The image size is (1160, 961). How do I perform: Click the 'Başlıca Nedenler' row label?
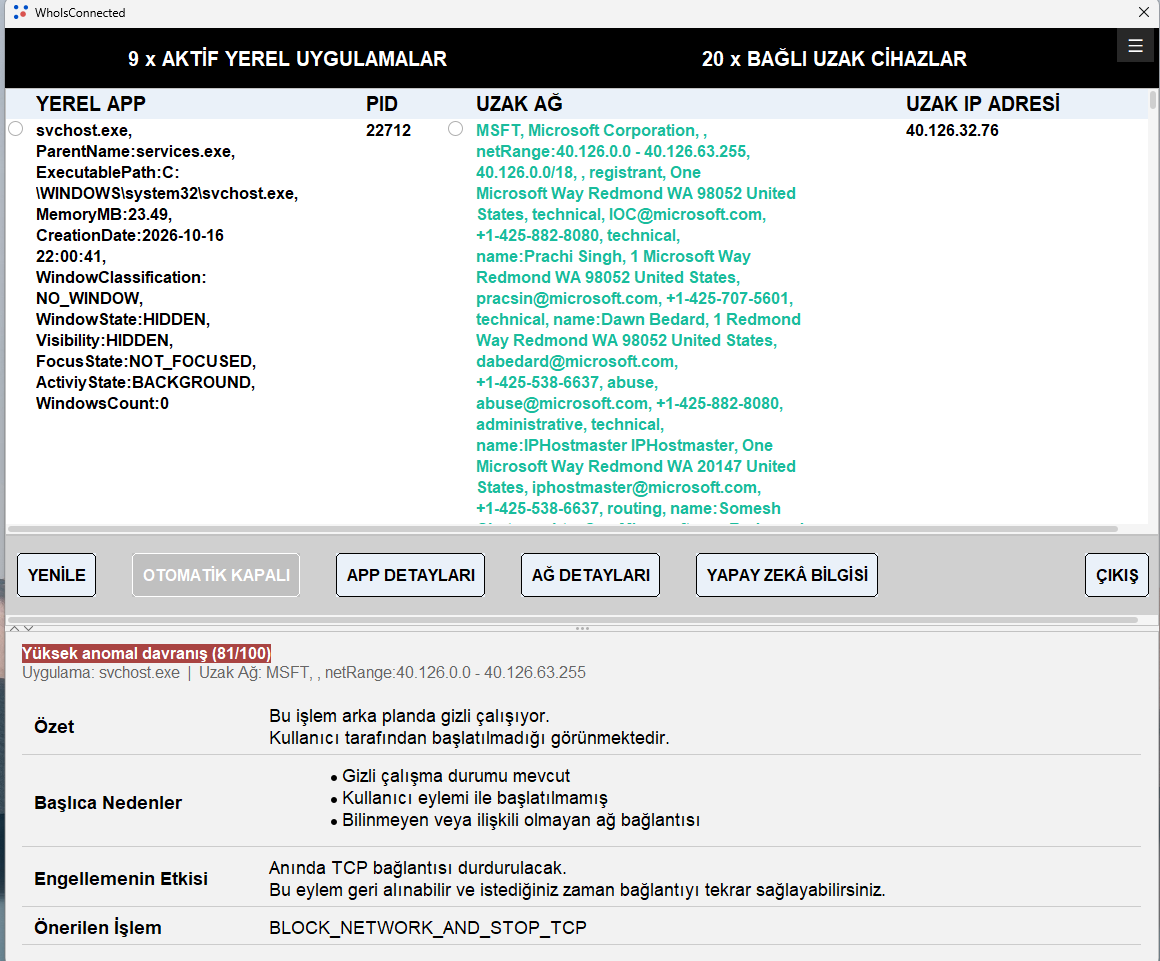click(108, 803)
